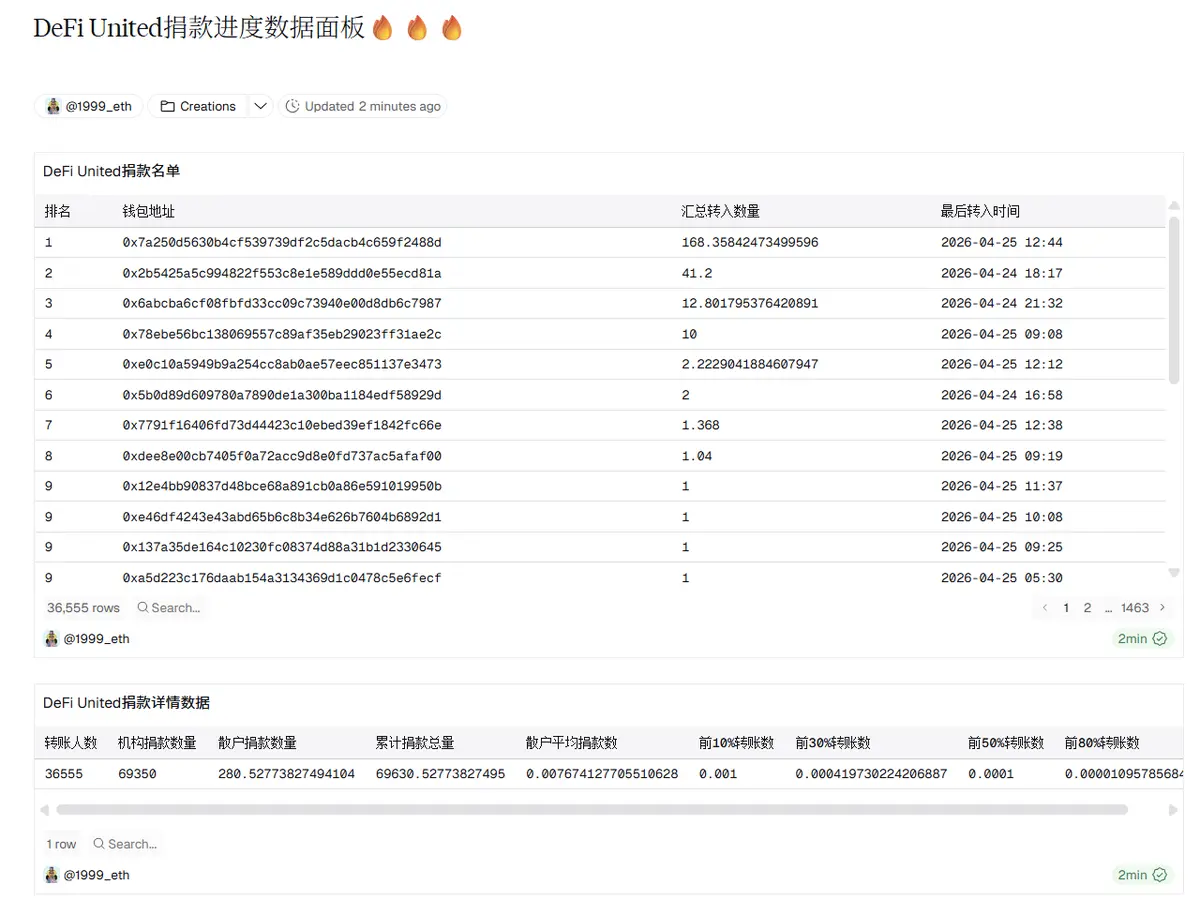Click the Updated 2 minutes ago clock badge

pyautogui.click(x=363, y=106)
